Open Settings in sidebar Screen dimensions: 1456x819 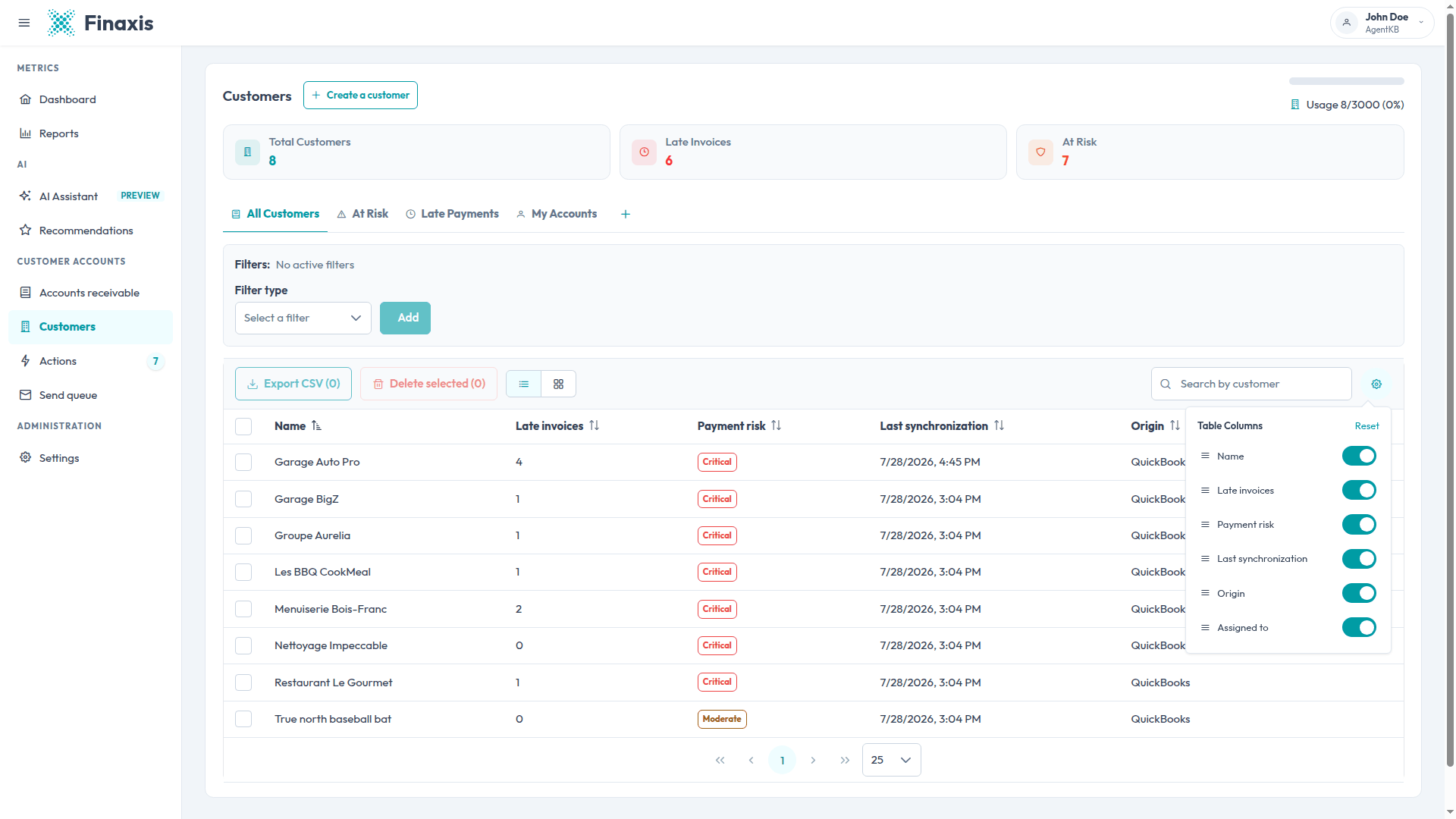(90, 458)
